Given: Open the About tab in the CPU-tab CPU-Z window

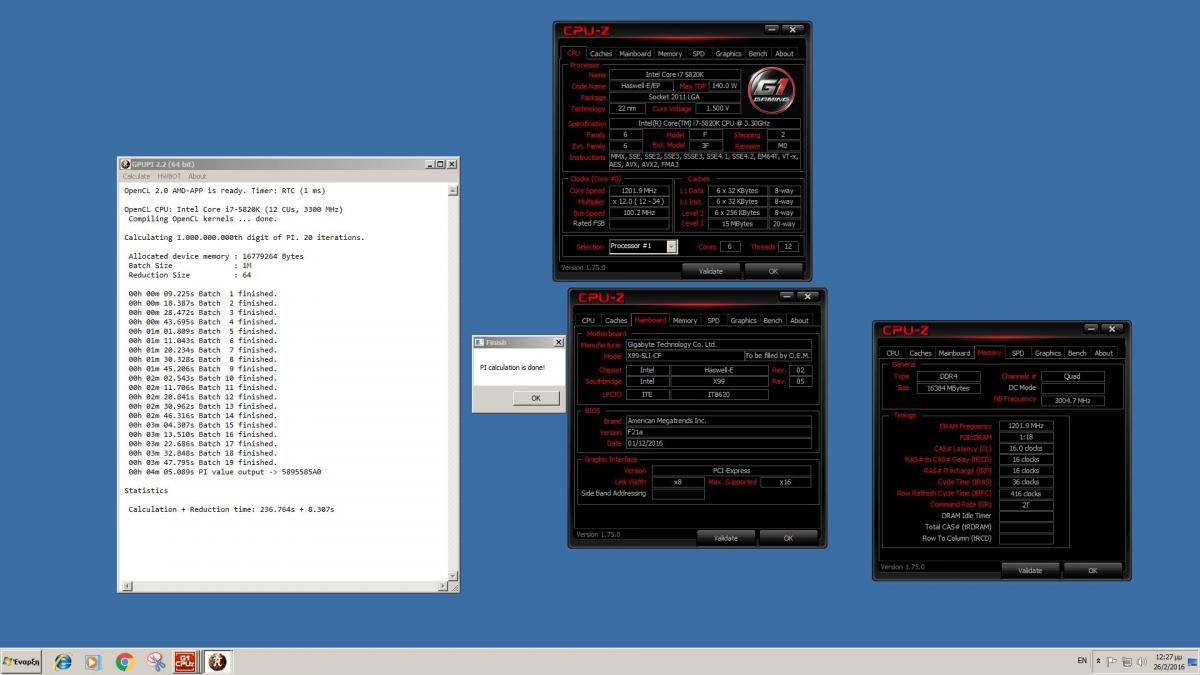Looking at the screenshot, I should tap(785, 54).
